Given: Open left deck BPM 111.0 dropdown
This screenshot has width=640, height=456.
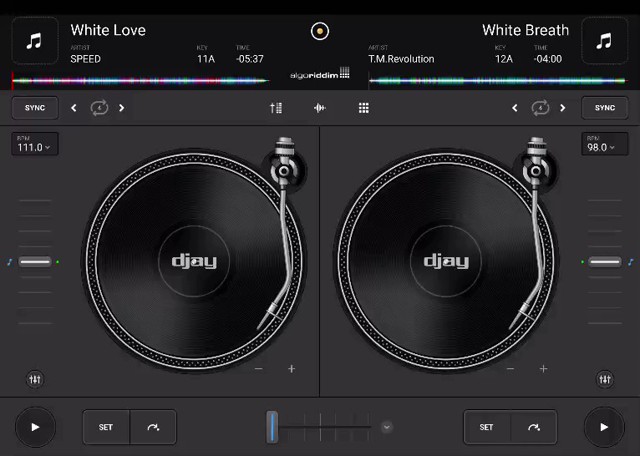Looking at the screenshot, I should (x=35, y=144).
